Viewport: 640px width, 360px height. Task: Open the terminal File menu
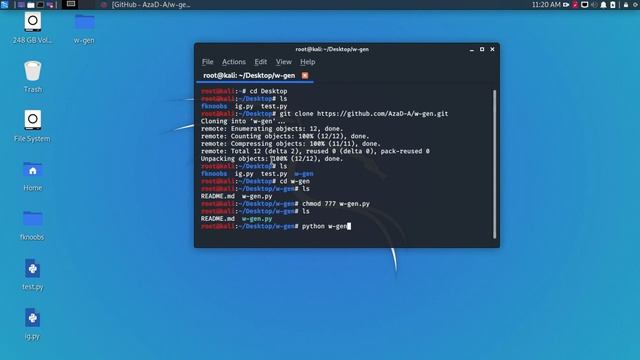click(x=207, y=62)
